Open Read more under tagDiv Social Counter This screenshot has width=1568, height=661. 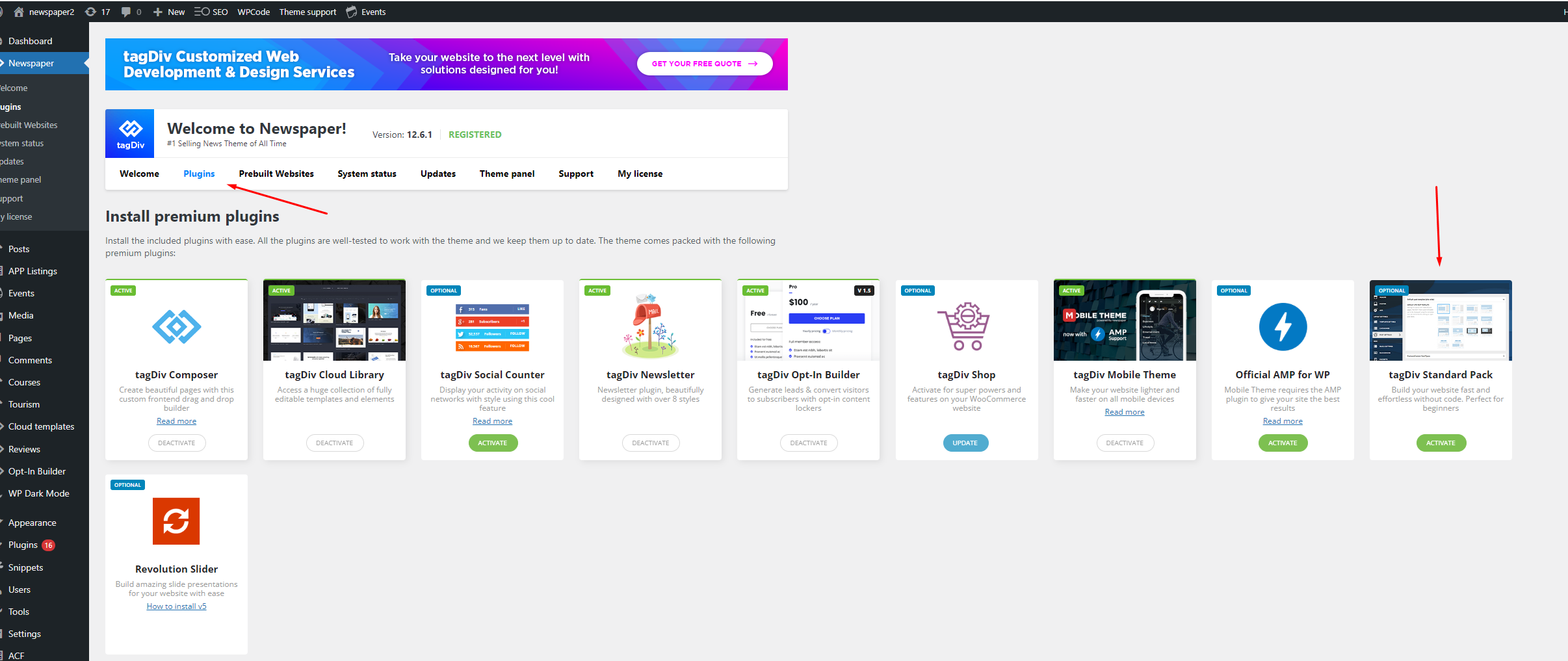point(492,421)
